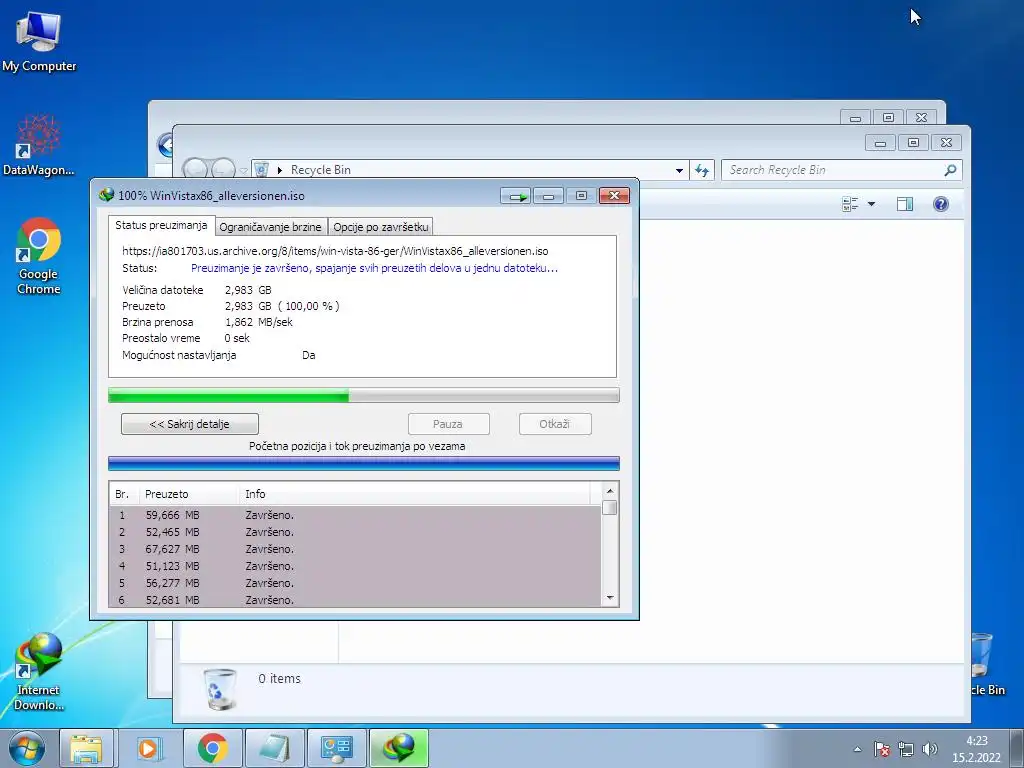Viewport: 1024px width, 768px height.
Task: Click the IDM download dialog title icon
Action: pos(106,195)
